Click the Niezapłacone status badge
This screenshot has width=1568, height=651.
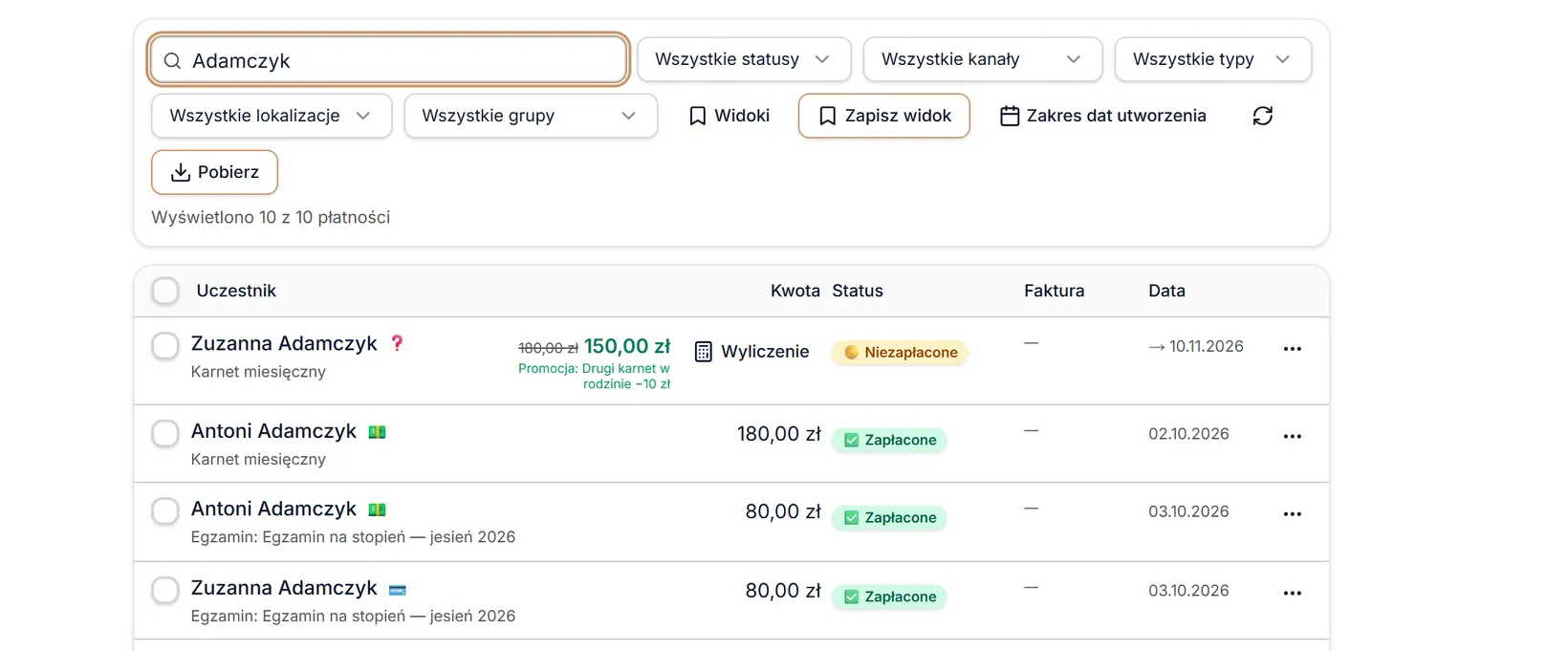[x=900, y=353]
